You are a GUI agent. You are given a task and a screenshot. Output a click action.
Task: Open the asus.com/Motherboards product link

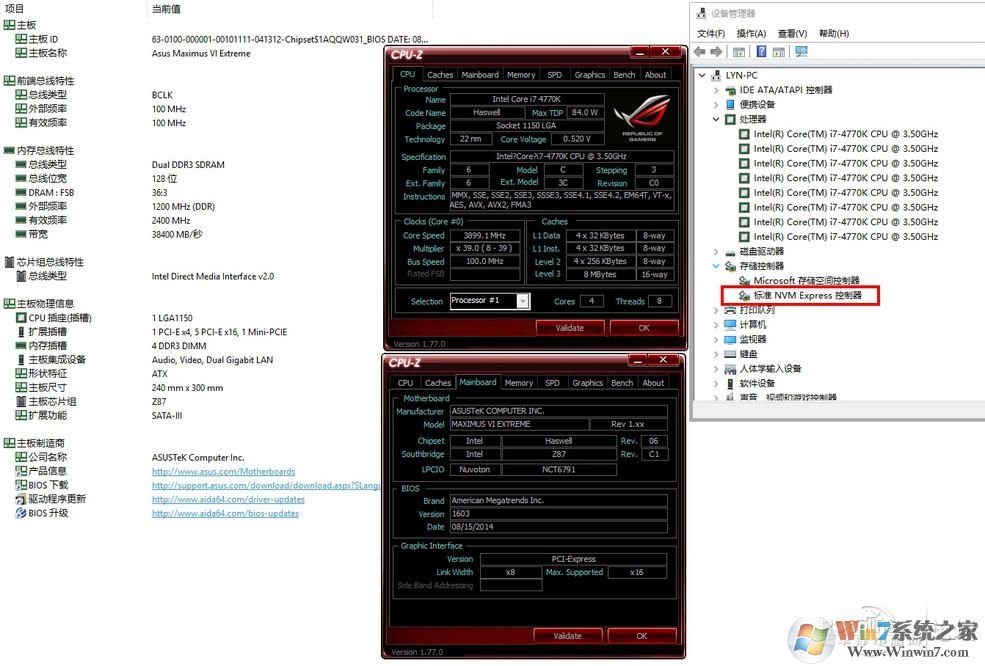pos(223,471)
